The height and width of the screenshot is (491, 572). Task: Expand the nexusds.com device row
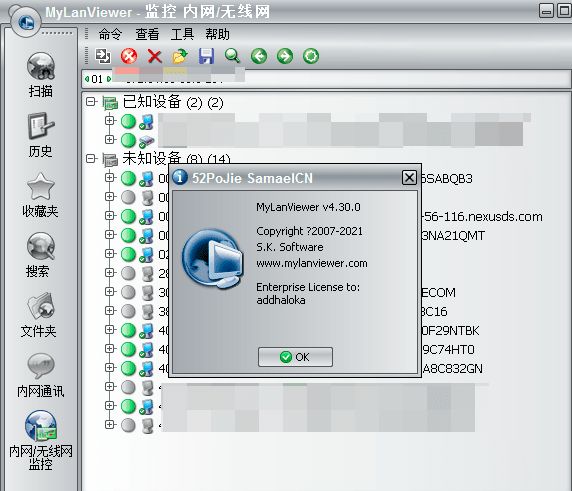pos(109,215)
